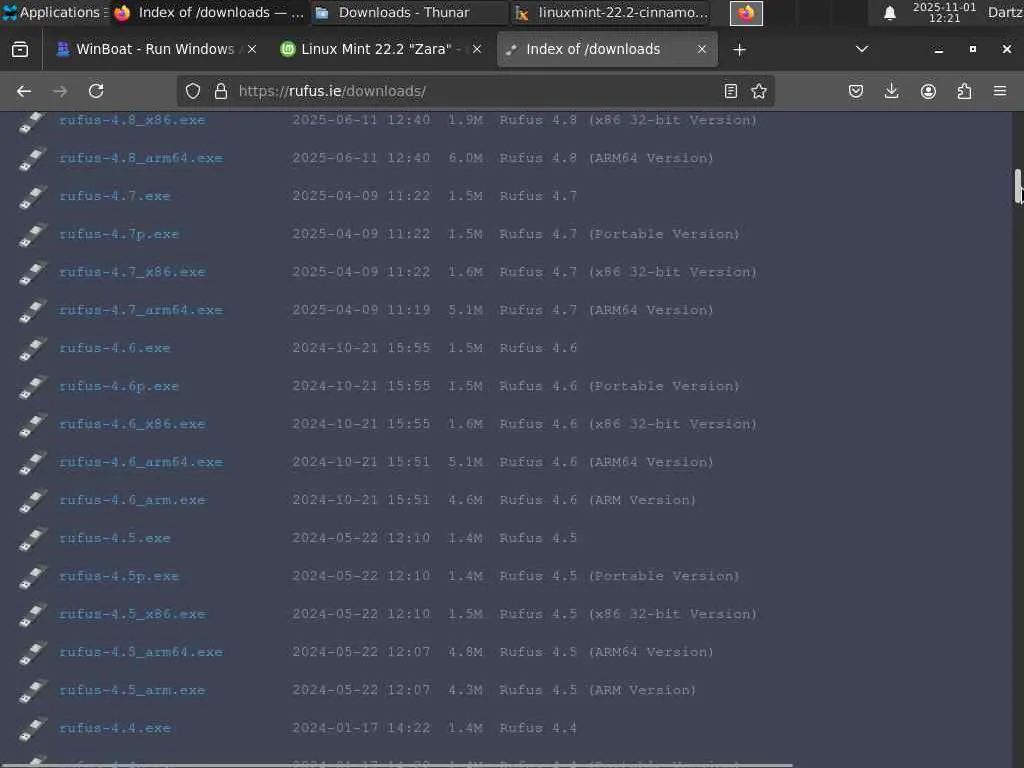Download rufus-4.5_arm64.exe

coord(140,652)
